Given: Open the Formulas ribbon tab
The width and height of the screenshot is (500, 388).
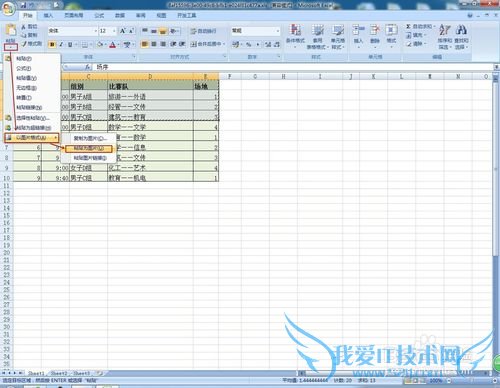Looking at the screenshot, I should coord(99,15).
